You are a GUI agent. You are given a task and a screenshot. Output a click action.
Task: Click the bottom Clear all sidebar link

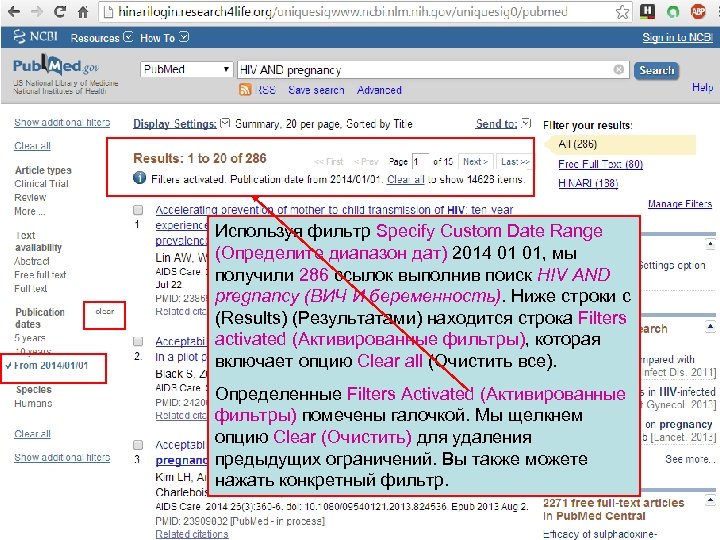(32, 433)
